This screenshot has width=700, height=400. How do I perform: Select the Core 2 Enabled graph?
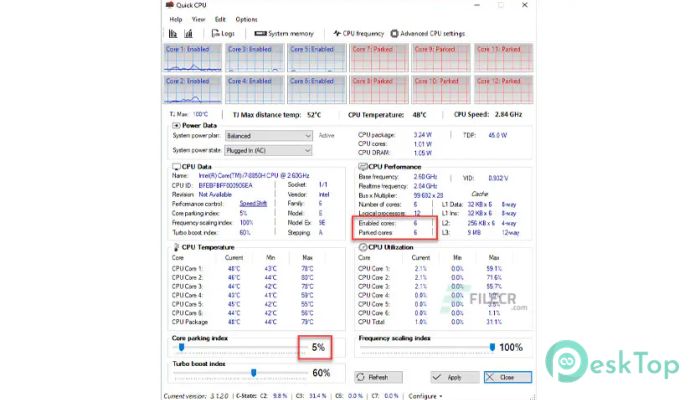[192, 89]
